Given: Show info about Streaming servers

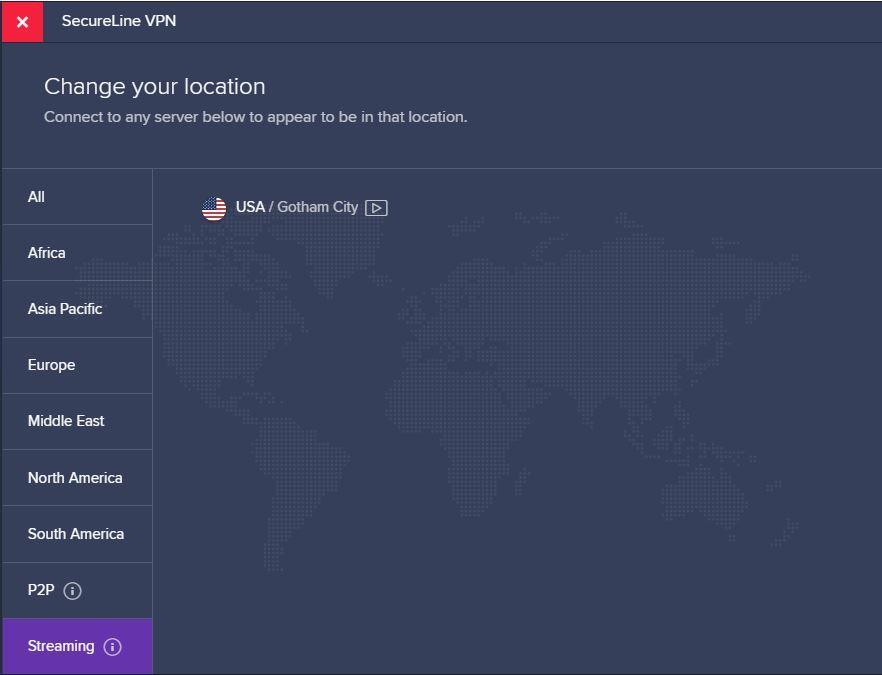Looking at the screenshot, I should (112, 646).
